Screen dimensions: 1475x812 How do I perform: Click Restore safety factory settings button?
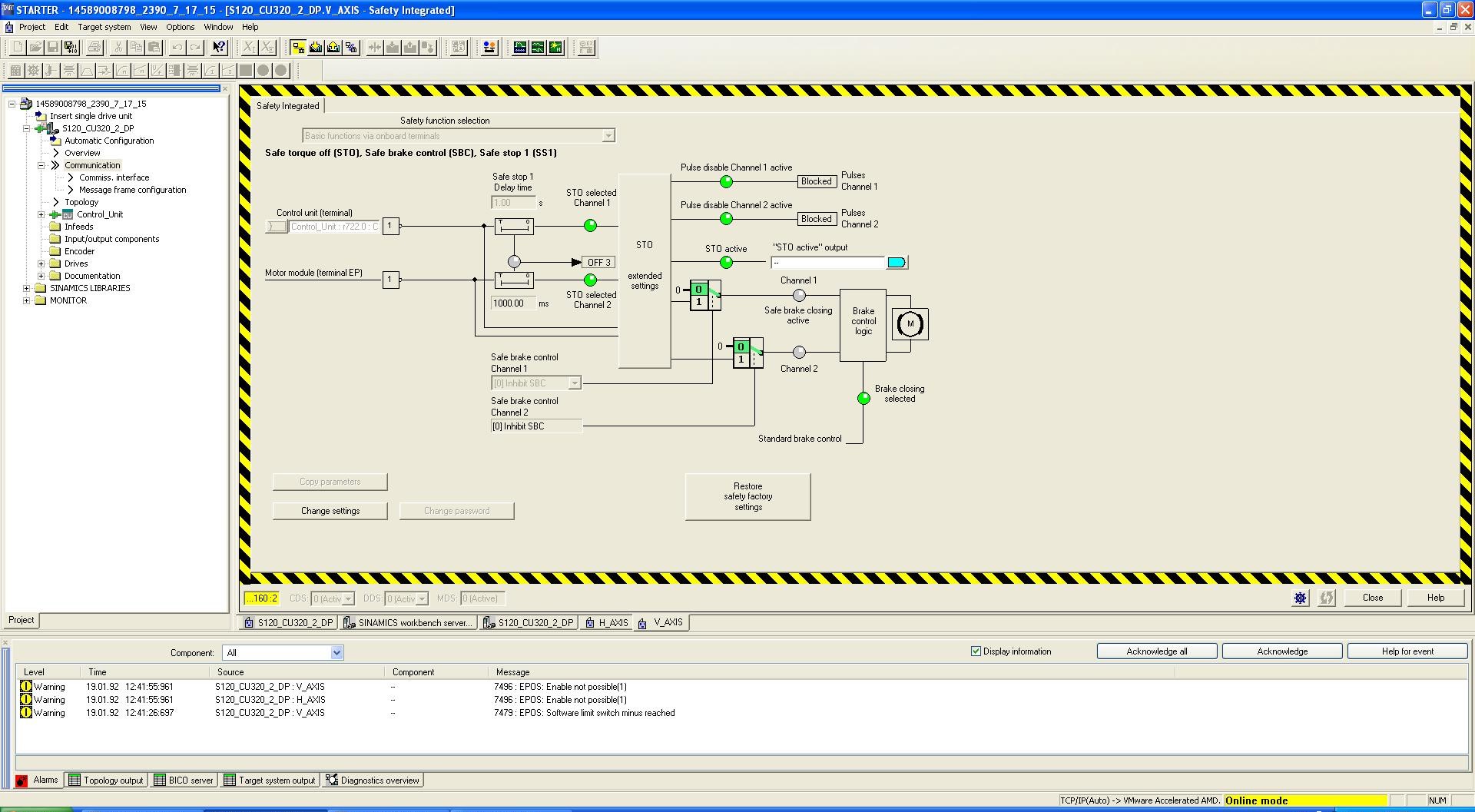[748, 497]
